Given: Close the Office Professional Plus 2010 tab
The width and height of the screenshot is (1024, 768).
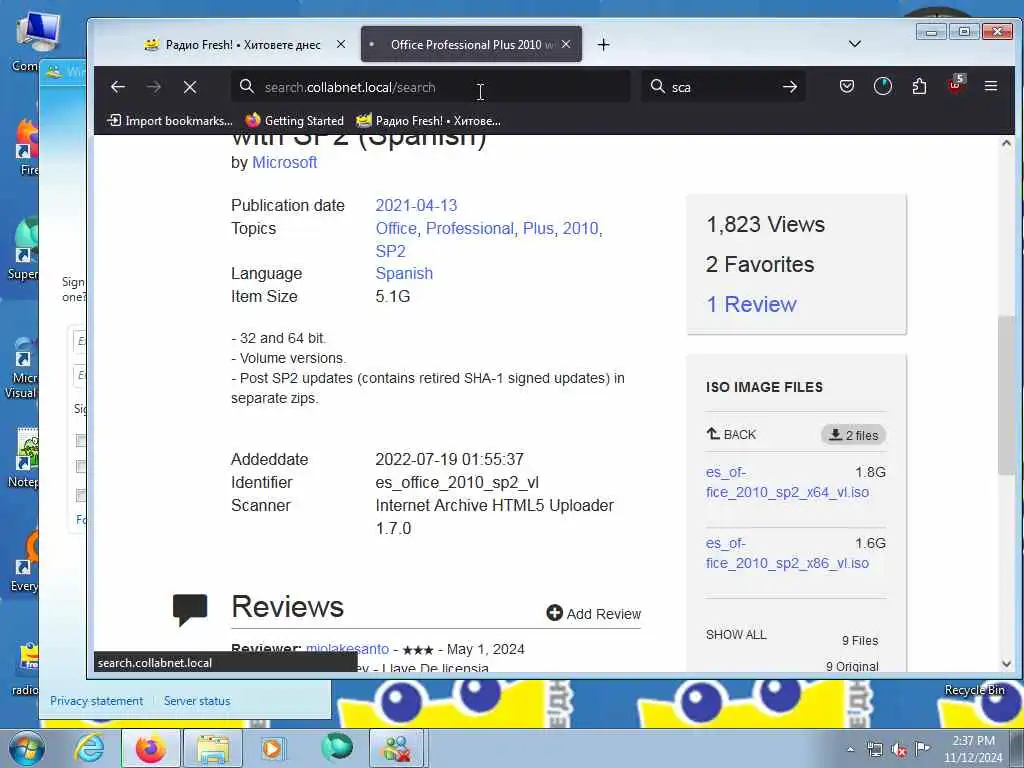Looking at the screenshot, I should tap(566, 44).
